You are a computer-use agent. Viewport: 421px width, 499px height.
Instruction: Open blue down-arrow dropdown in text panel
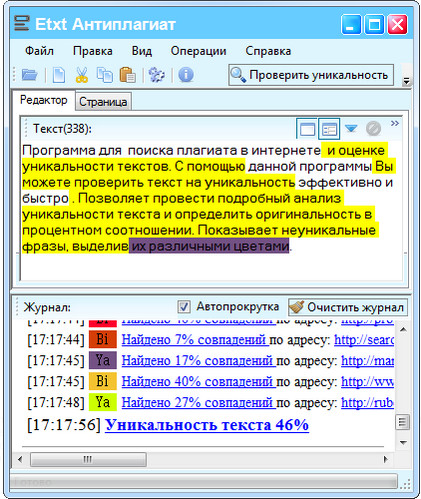tap(351, 128)
